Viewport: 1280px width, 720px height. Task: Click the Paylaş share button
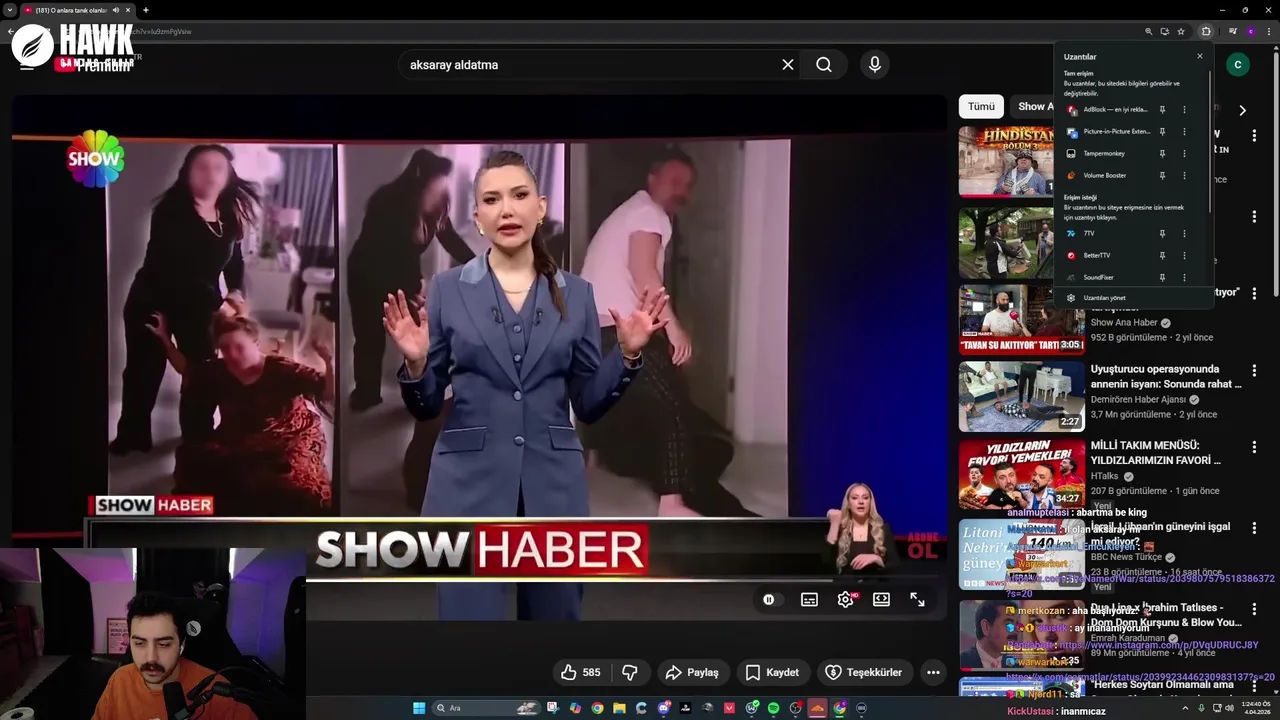tap(692, 673)
